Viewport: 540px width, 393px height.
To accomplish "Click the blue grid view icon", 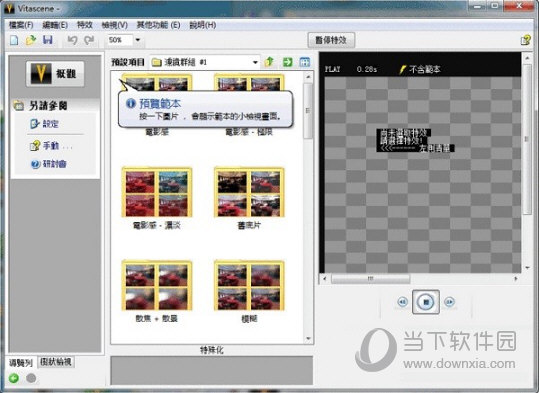I will (x=305, y=62).
